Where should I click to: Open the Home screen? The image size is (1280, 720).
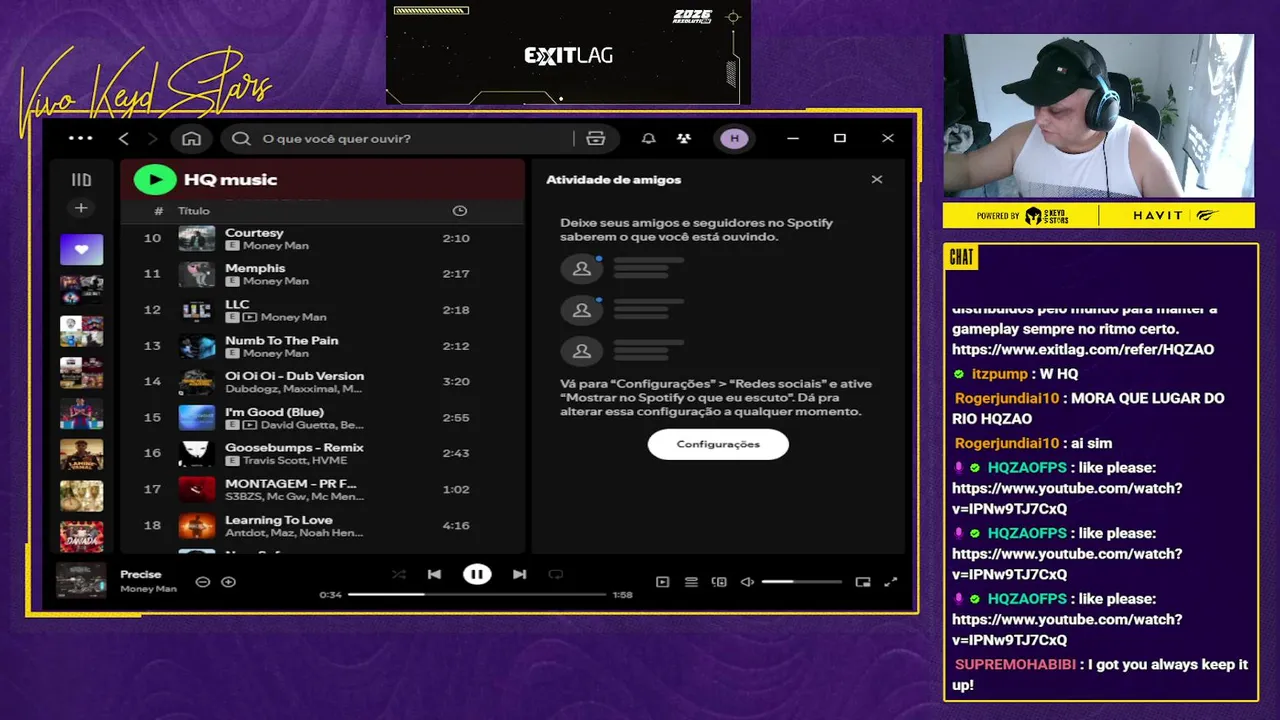(191, 138)
